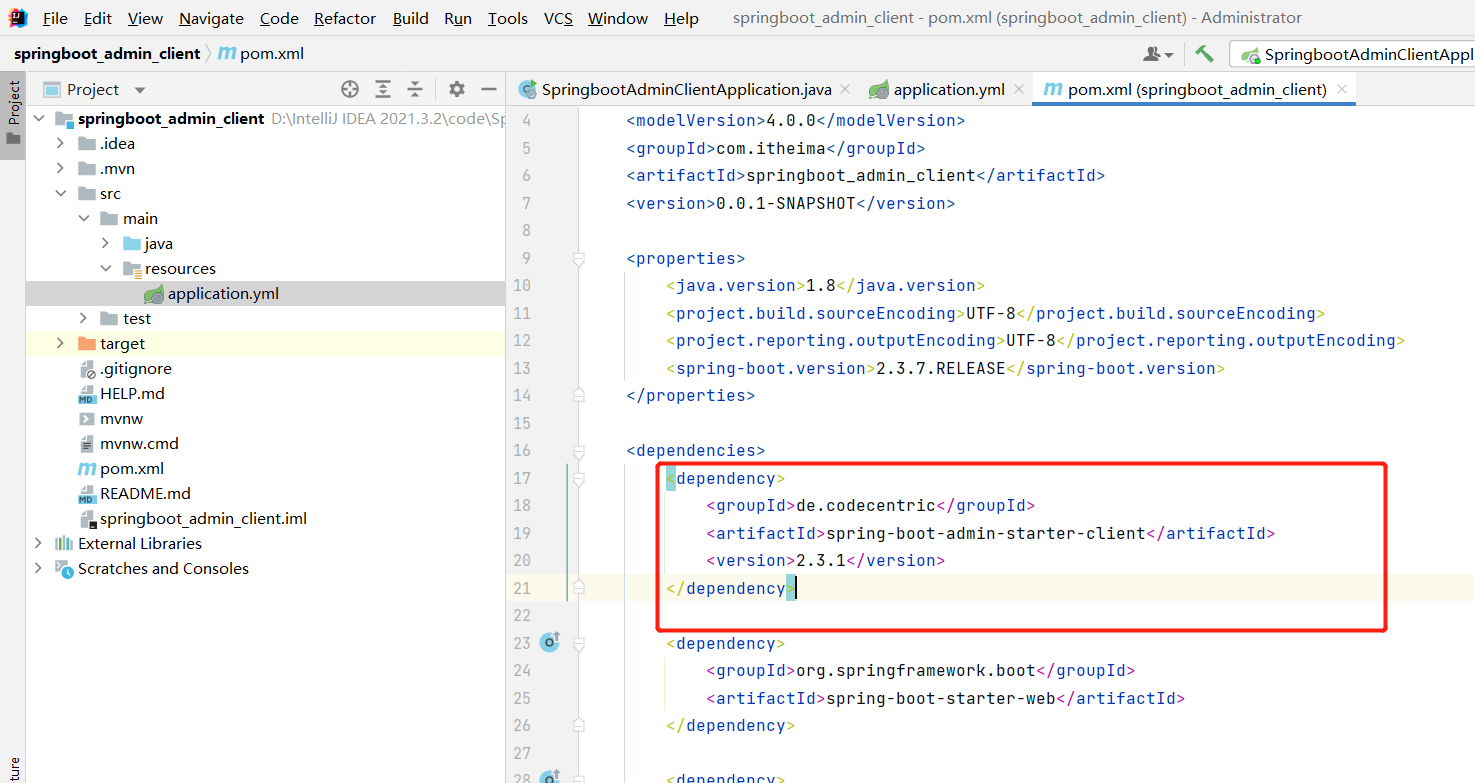Collapse the resources folder
This screenshot has height=783, width=1475.
click(106, 268)
